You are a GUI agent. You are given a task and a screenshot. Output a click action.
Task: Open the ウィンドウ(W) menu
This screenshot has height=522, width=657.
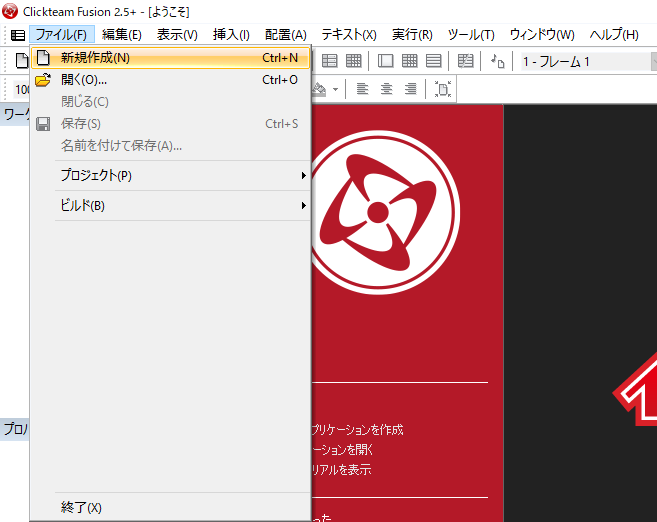coord(542,34)
